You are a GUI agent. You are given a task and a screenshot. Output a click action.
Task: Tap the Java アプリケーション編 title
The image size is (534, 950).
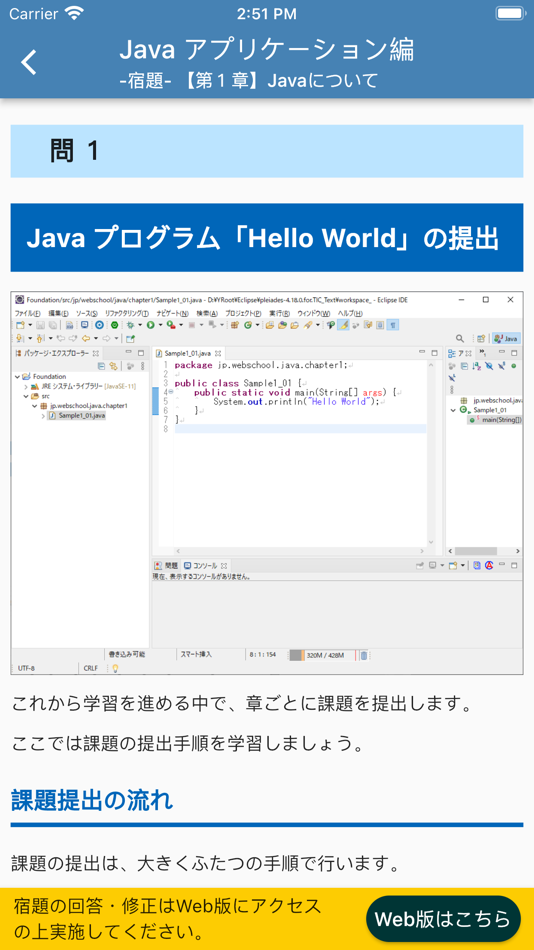267,49
